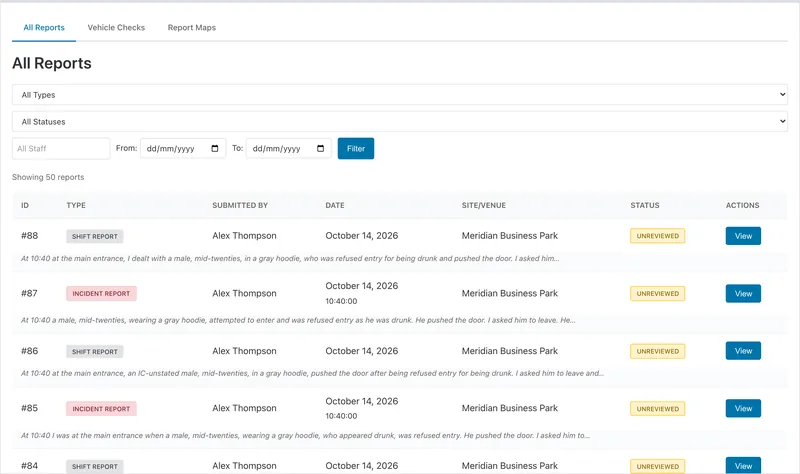
Task: Click the 10:40:00 time in report #85
Action: (x=341, y=416)
